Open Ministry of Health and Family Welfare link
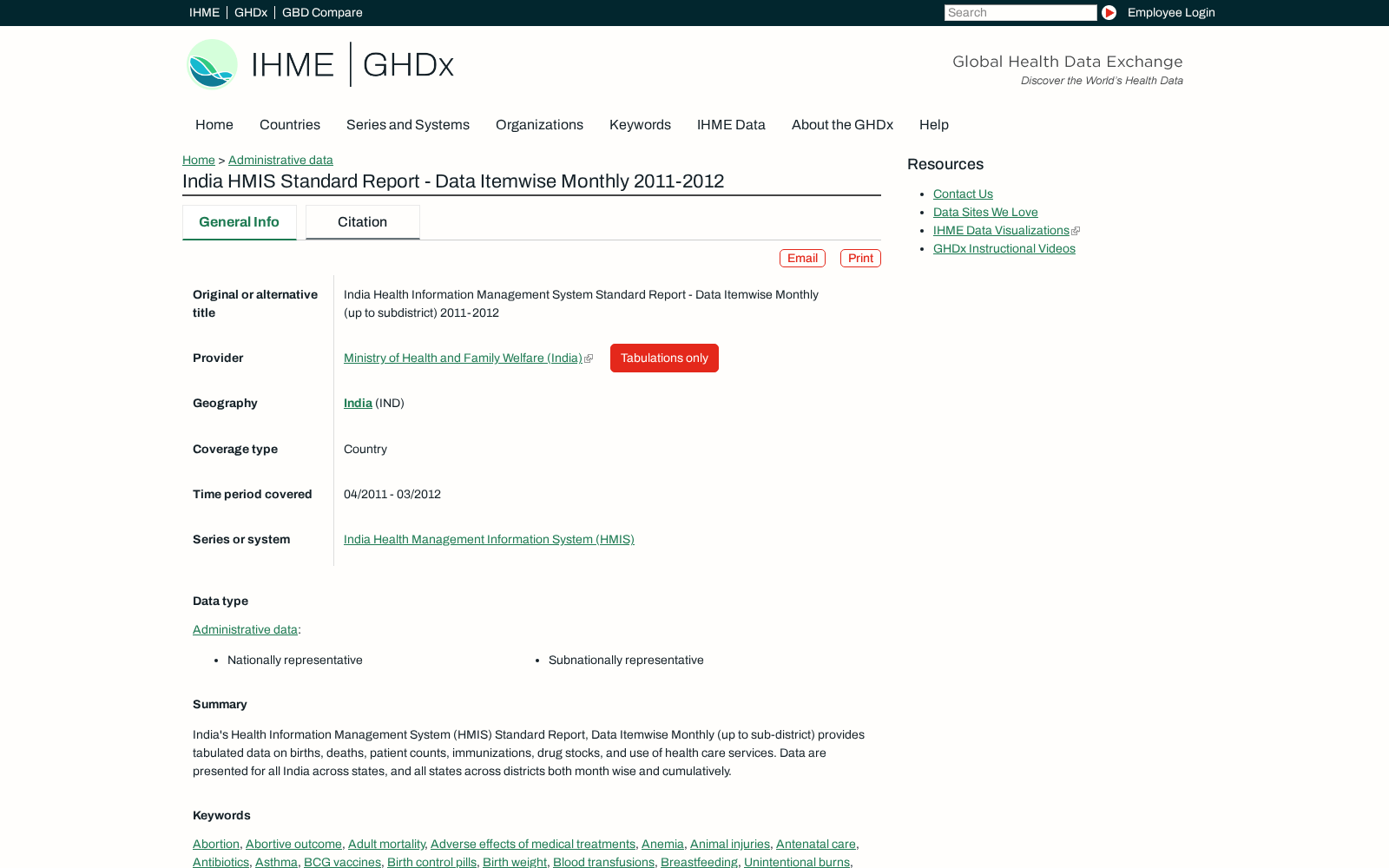The height and width of the screenshot is (868, 1389). 463,358
